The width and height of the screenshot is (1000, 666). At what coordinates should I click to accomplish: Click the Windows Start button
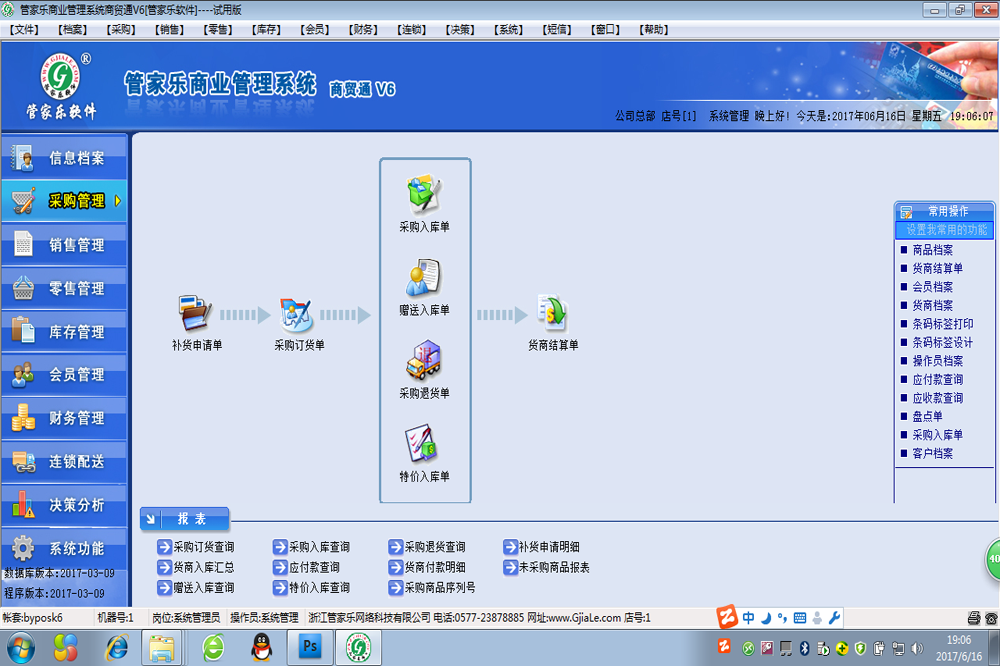point(20,648)
